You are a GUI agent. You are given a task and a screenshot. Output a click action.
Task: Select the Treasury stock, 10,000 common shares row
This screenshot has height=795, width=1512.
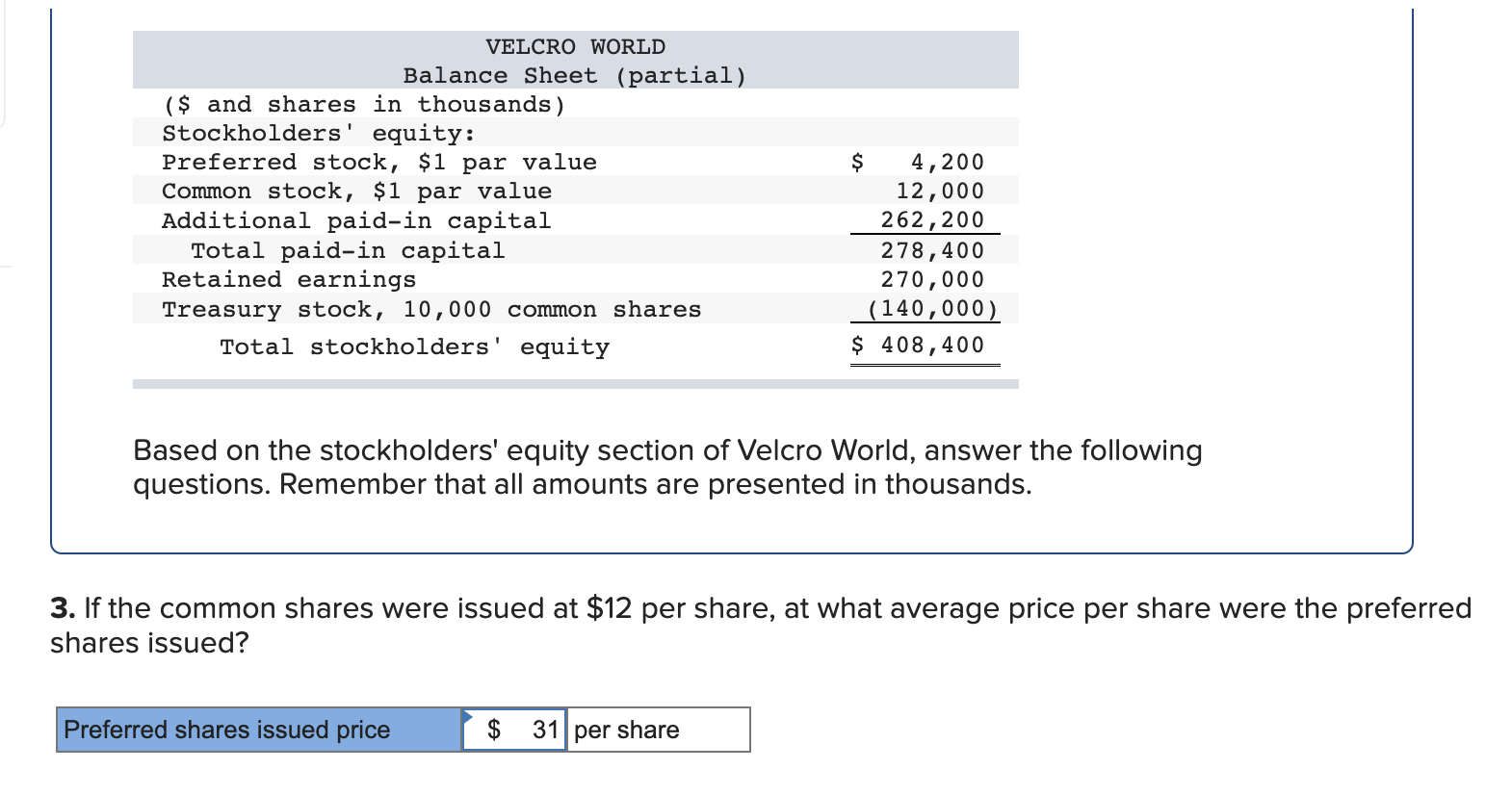(x=431, y=309)
